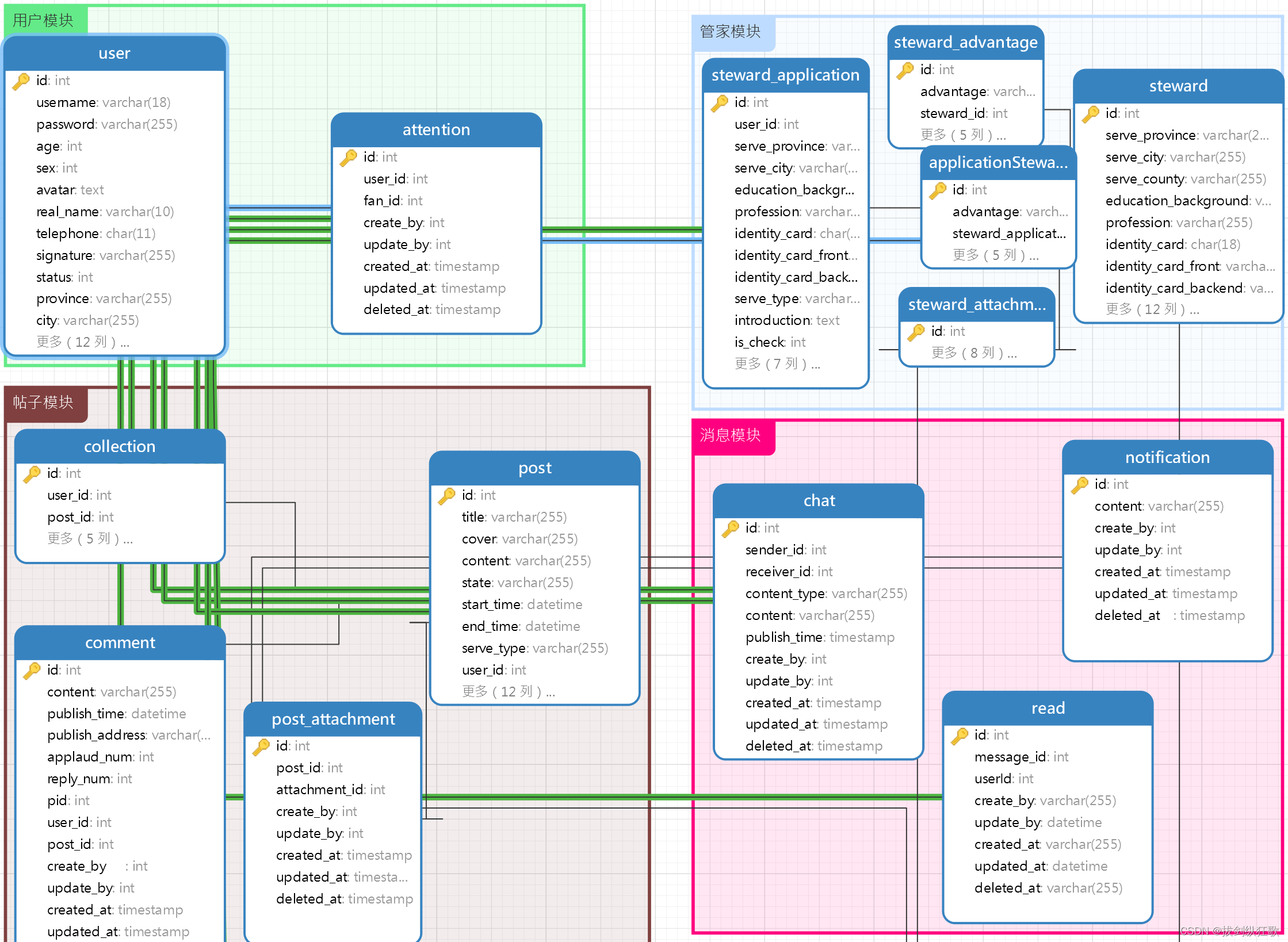1288x942 pixels.
Task: Click the key icon in steward table
Action: 1091,114
